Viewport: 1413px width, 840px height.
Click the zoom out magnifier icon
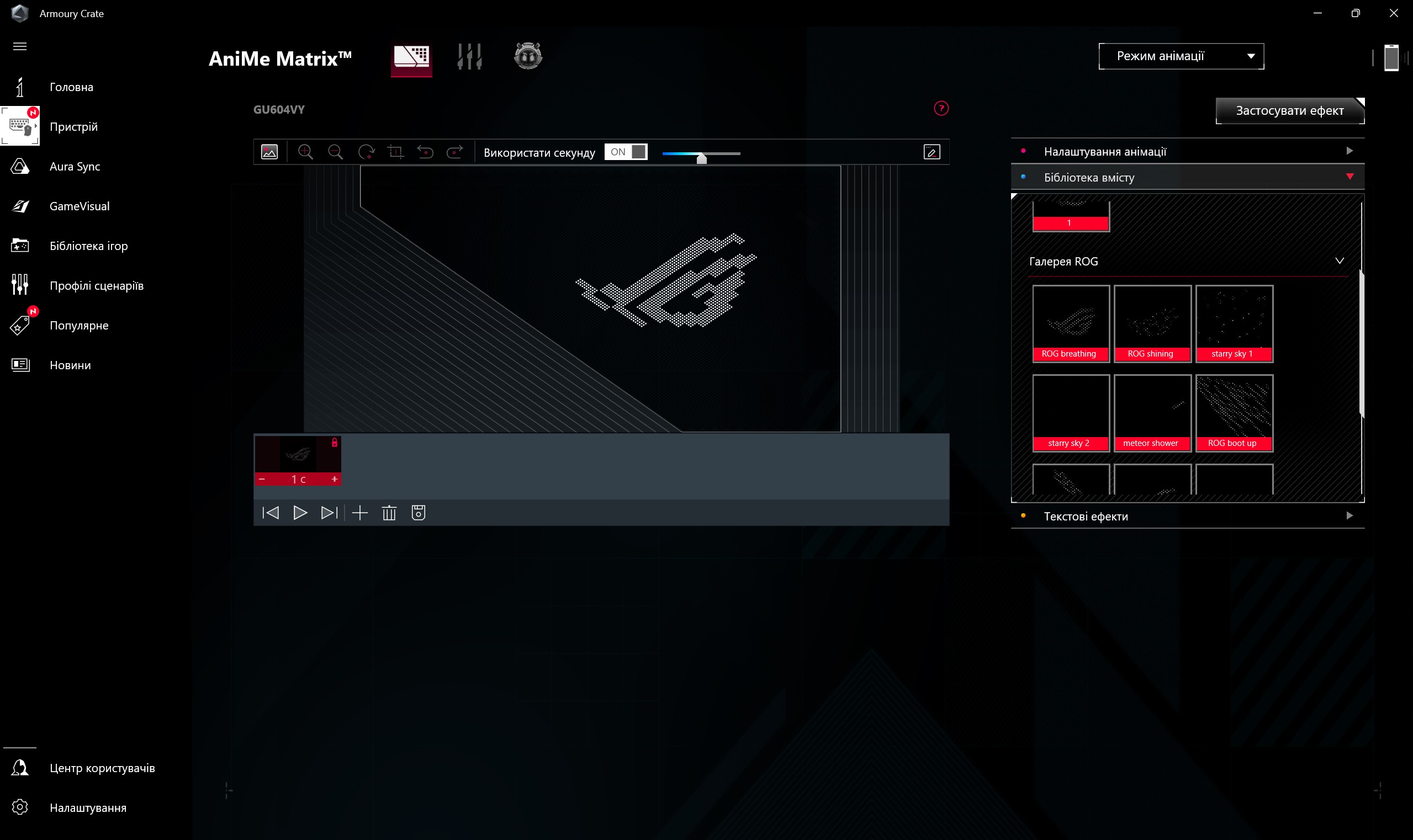[335, 152]
